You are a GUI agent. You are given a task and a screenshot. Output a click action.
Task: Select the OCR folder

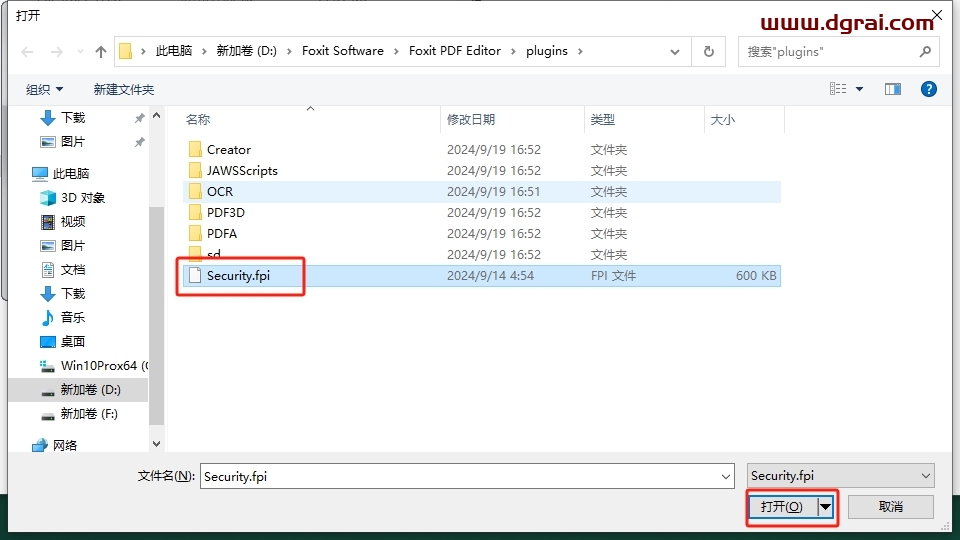[220, 192]
